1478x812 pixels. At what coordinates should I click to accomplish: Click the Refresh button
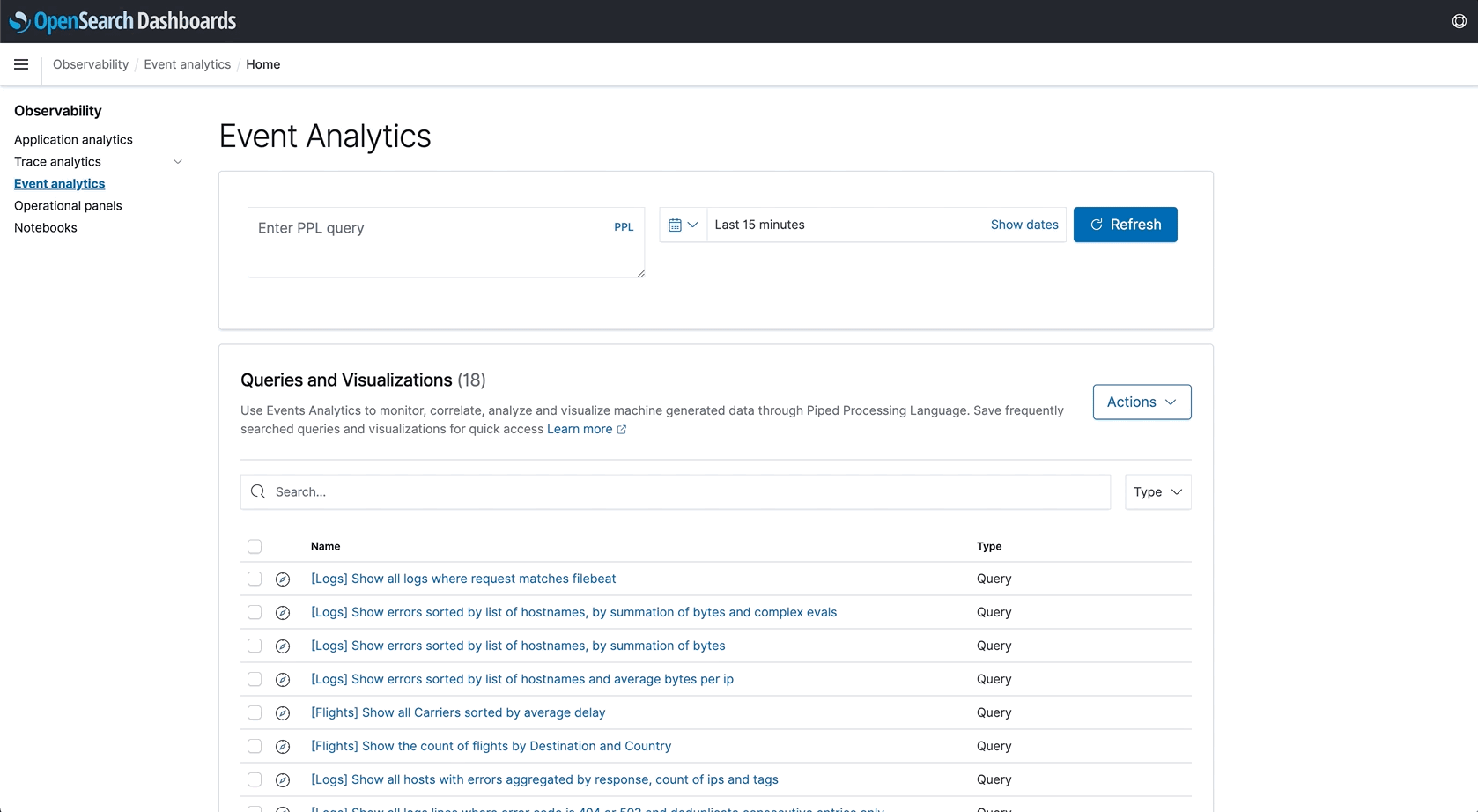(x=1125, y=225)
